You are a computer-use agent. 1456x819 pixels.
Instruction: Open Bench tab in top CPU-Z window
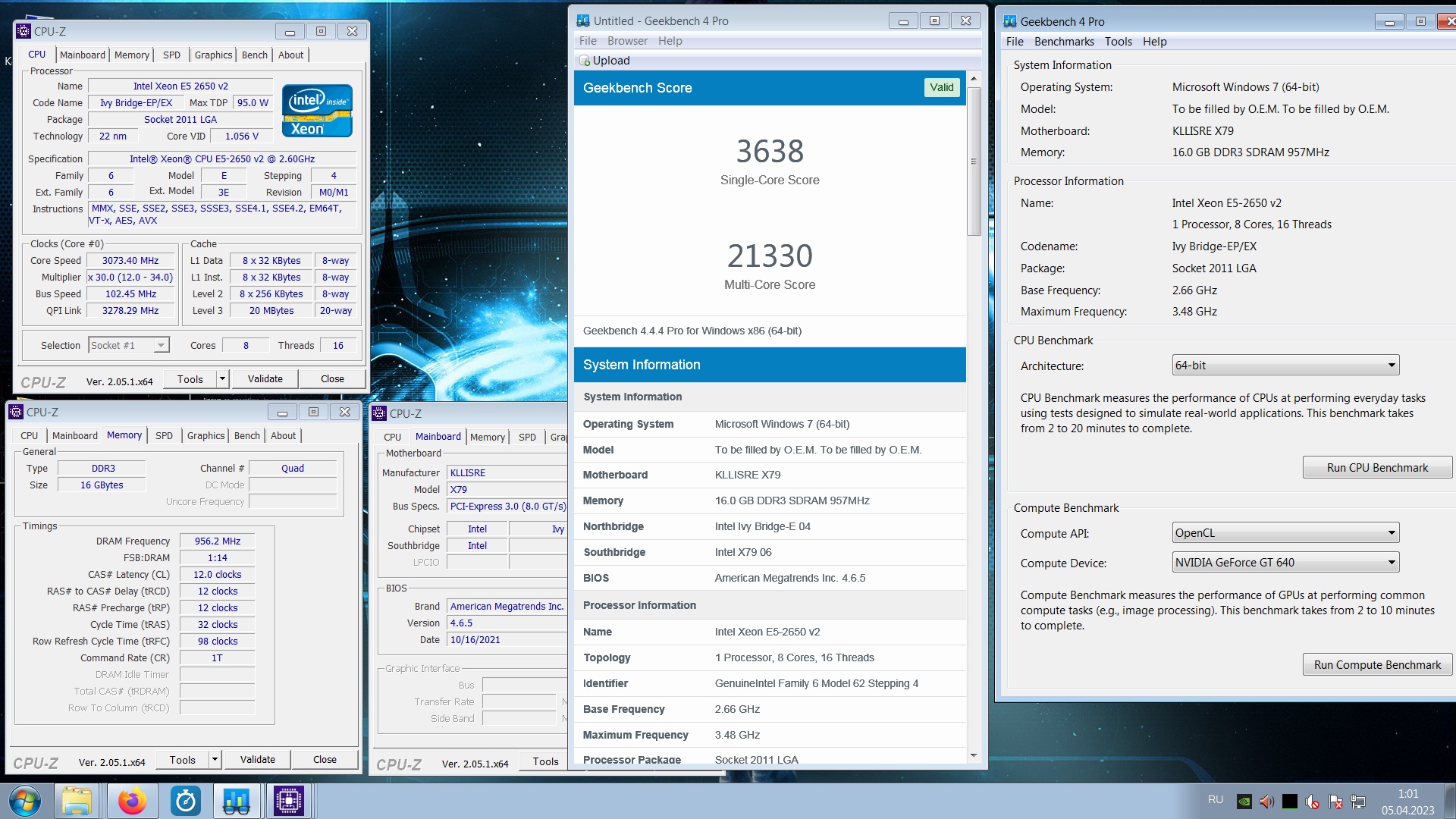point(255,55)
